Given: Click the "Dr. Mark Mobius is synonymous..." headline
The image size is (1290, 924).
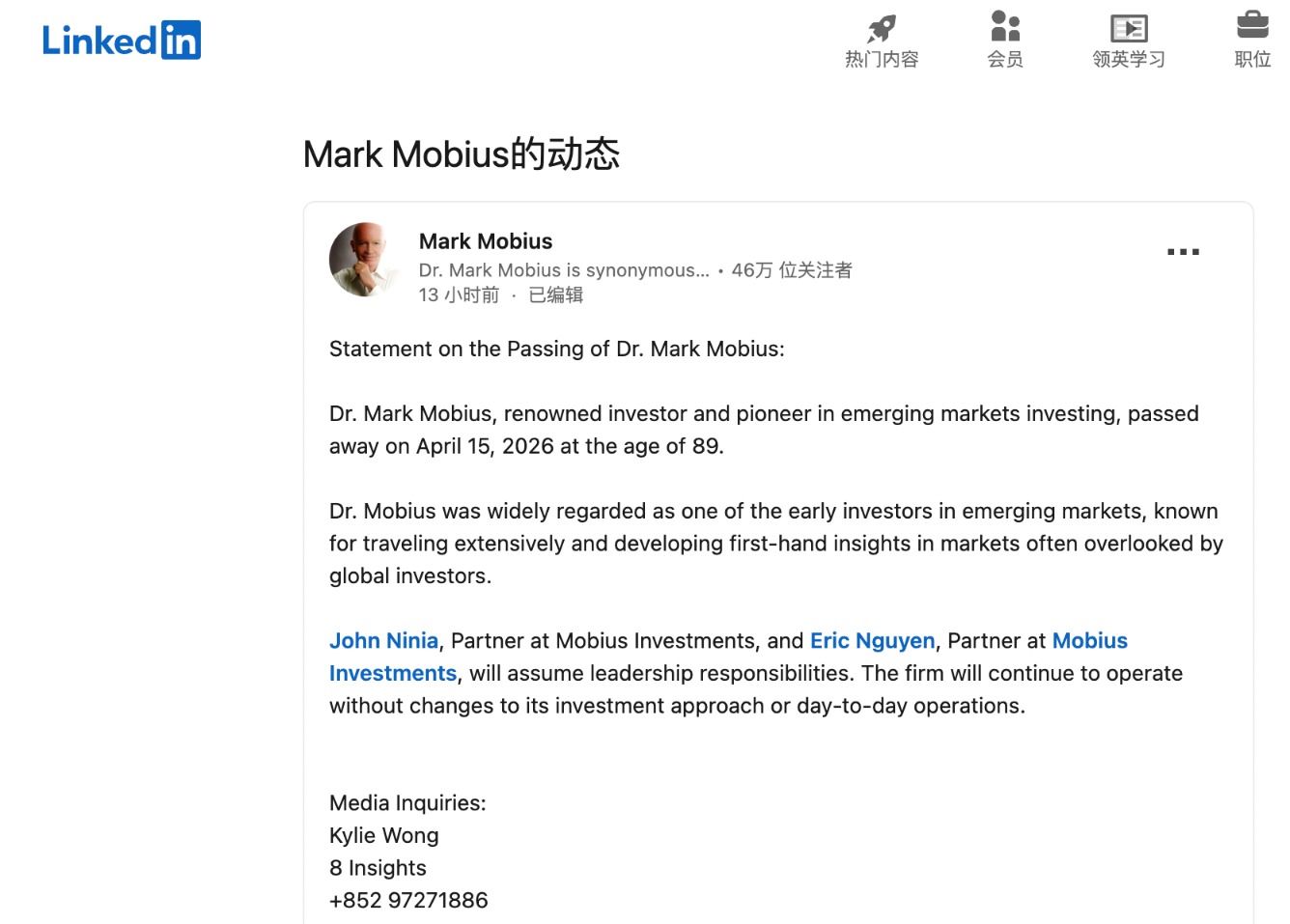Looking at the screenshot, I should coord(564,270).
